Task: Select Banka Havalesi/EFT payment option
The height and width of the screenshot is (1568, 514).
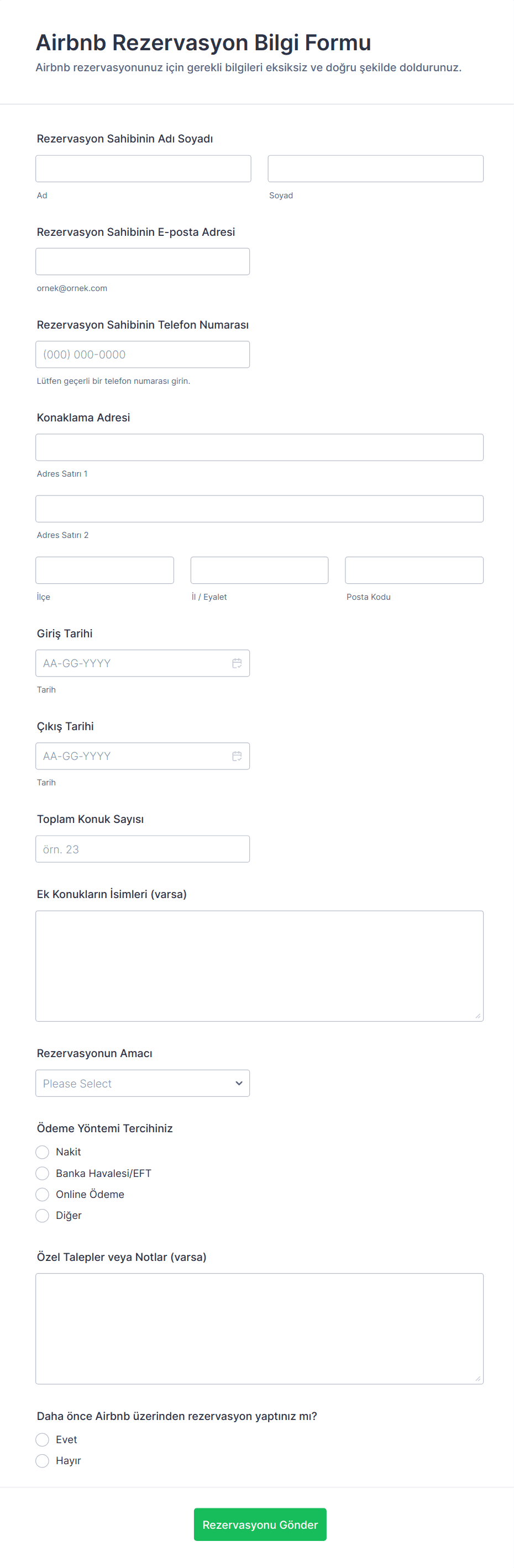Action: point(42,1173)
